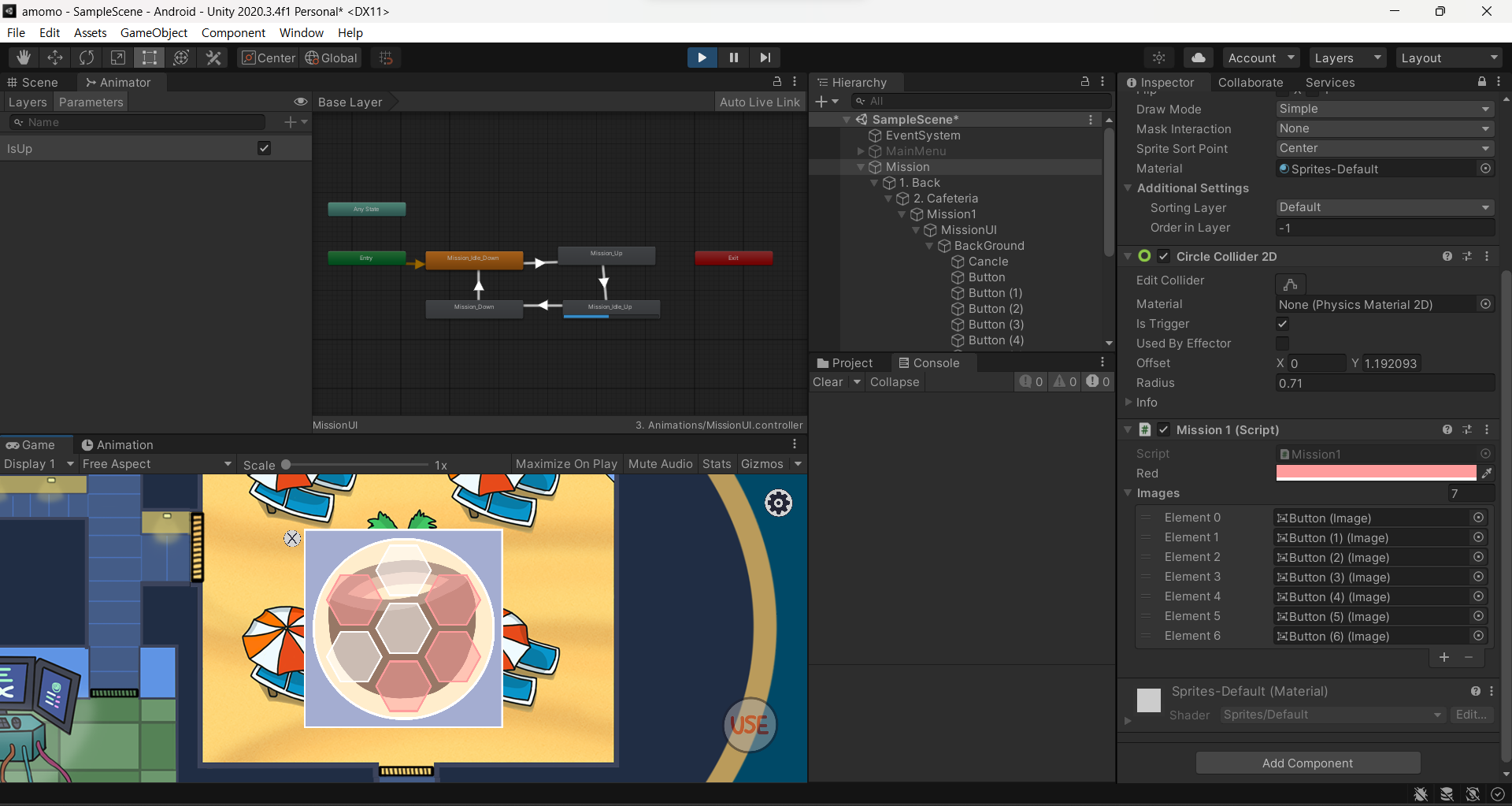
Task: Click the Step frame button
Action: click(x=765, y=58)
